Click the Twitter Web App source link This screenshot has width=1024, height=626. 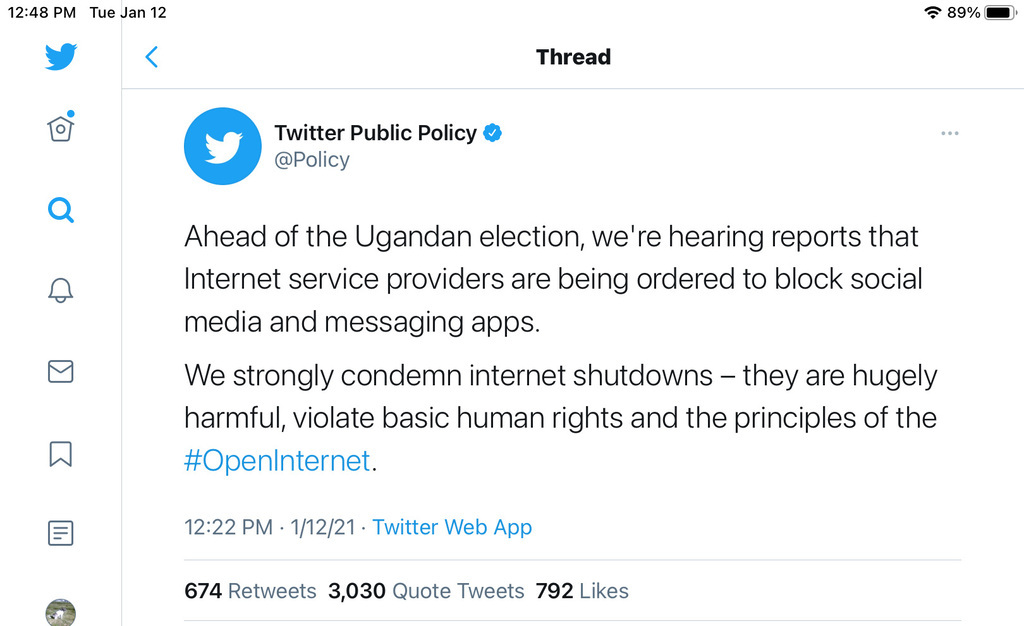click(452, 527)
